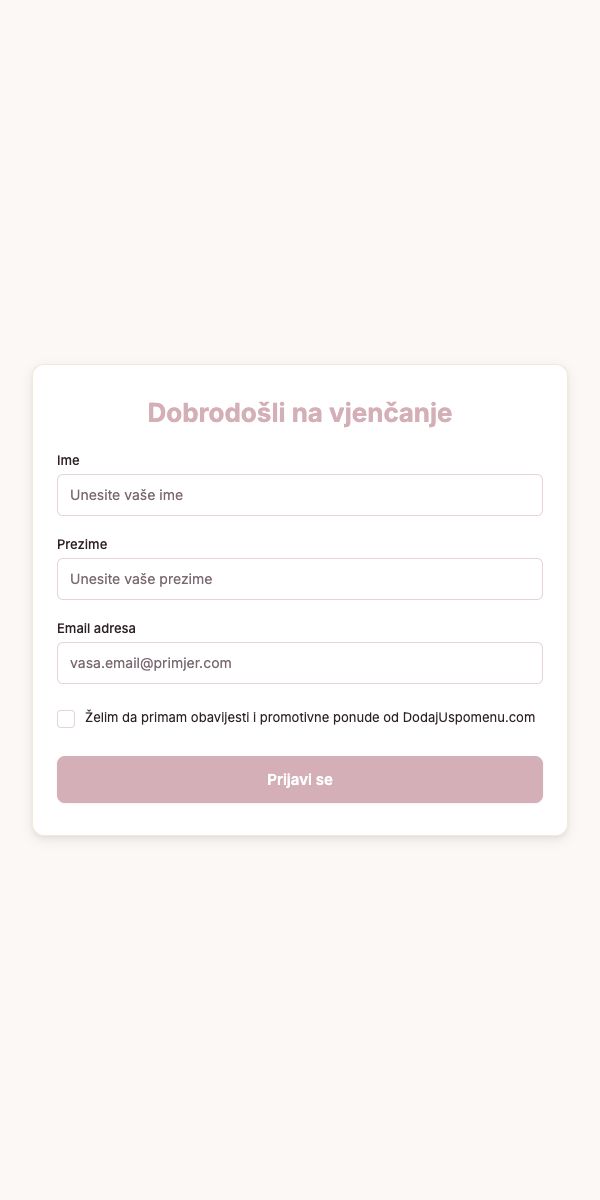Image resolution: width=600 pixels, height=1200 pixels.
Task: Click the "Prezime" field label
Action: click(x=82, y=544)
